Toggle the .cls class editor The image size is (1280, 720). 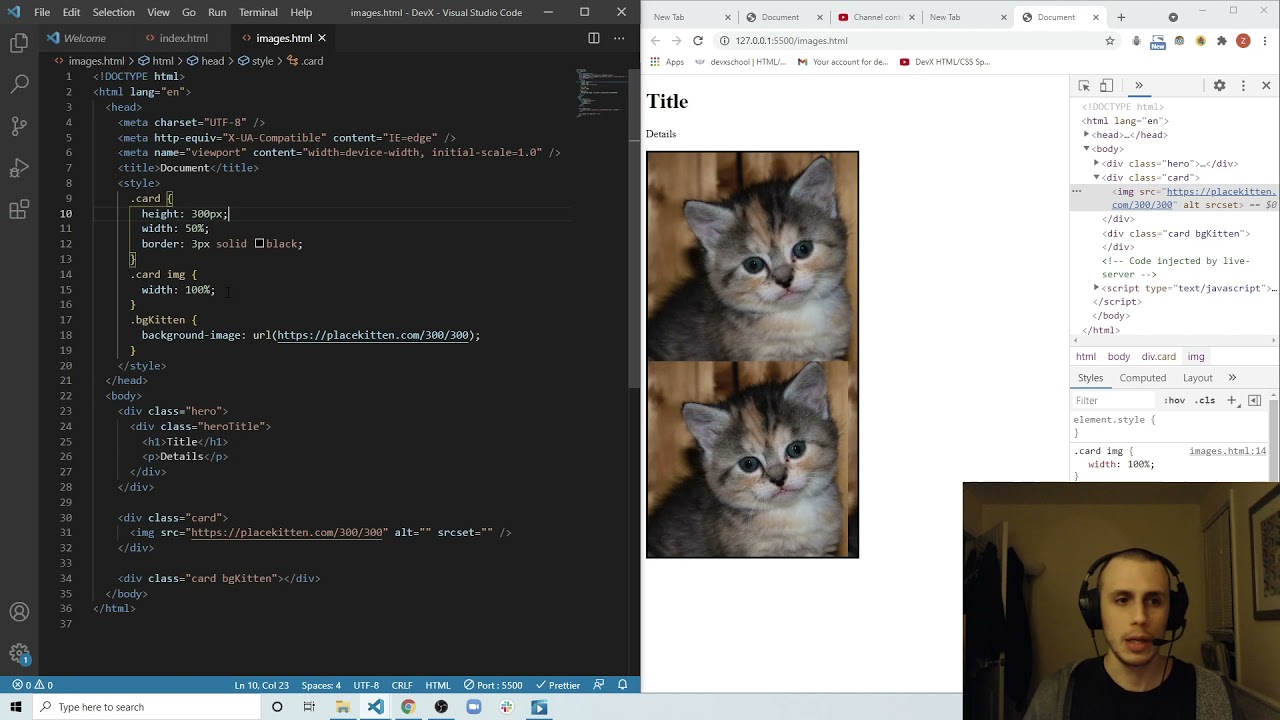tap(1205, 401)
